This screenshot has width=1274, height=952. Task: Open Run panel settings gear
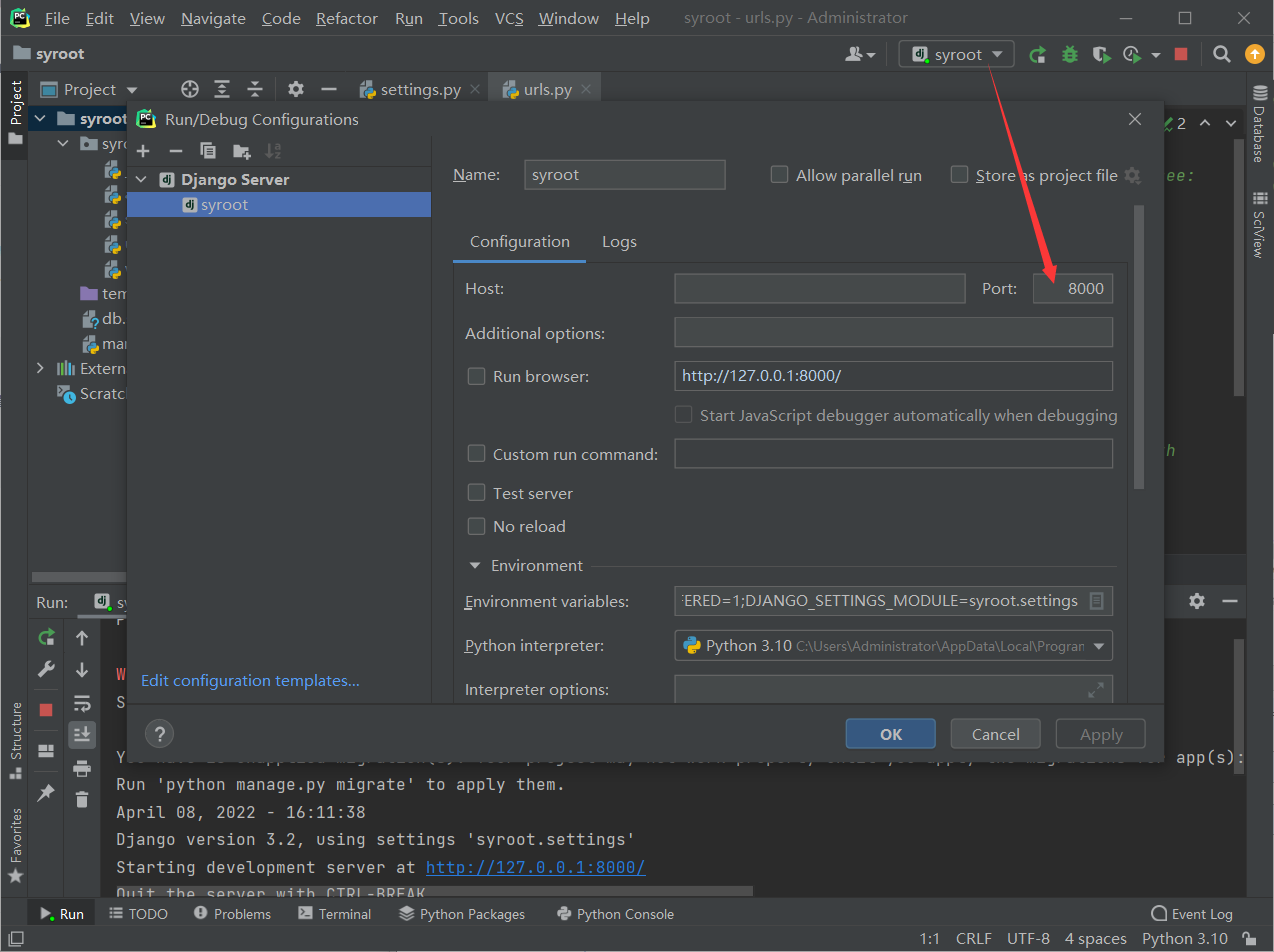click(1197, 601)
